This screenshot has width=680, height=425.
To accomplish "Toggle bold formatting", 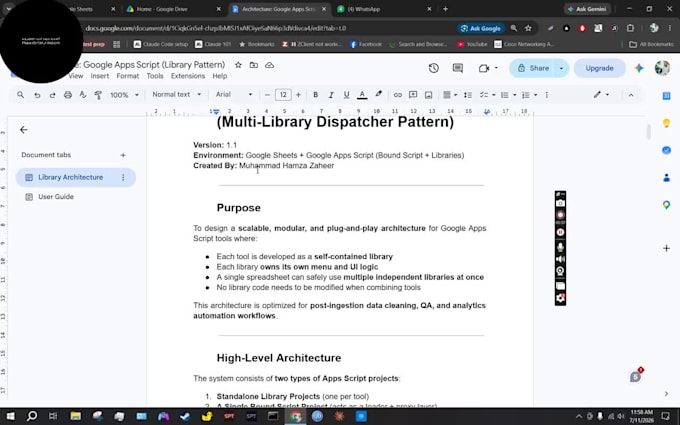I will (x=315, y=95).
